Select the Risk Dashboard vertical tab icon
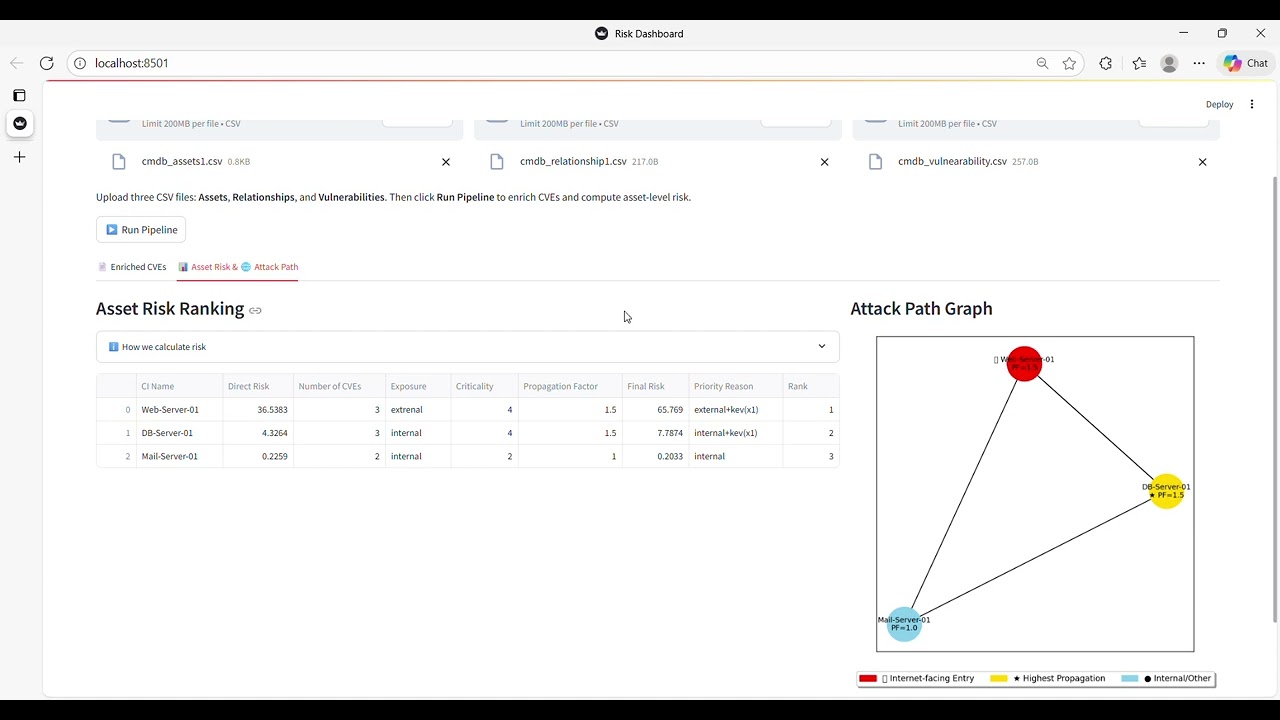The width and height of the screenshot is (1280, 720). [x=19, y=123]
